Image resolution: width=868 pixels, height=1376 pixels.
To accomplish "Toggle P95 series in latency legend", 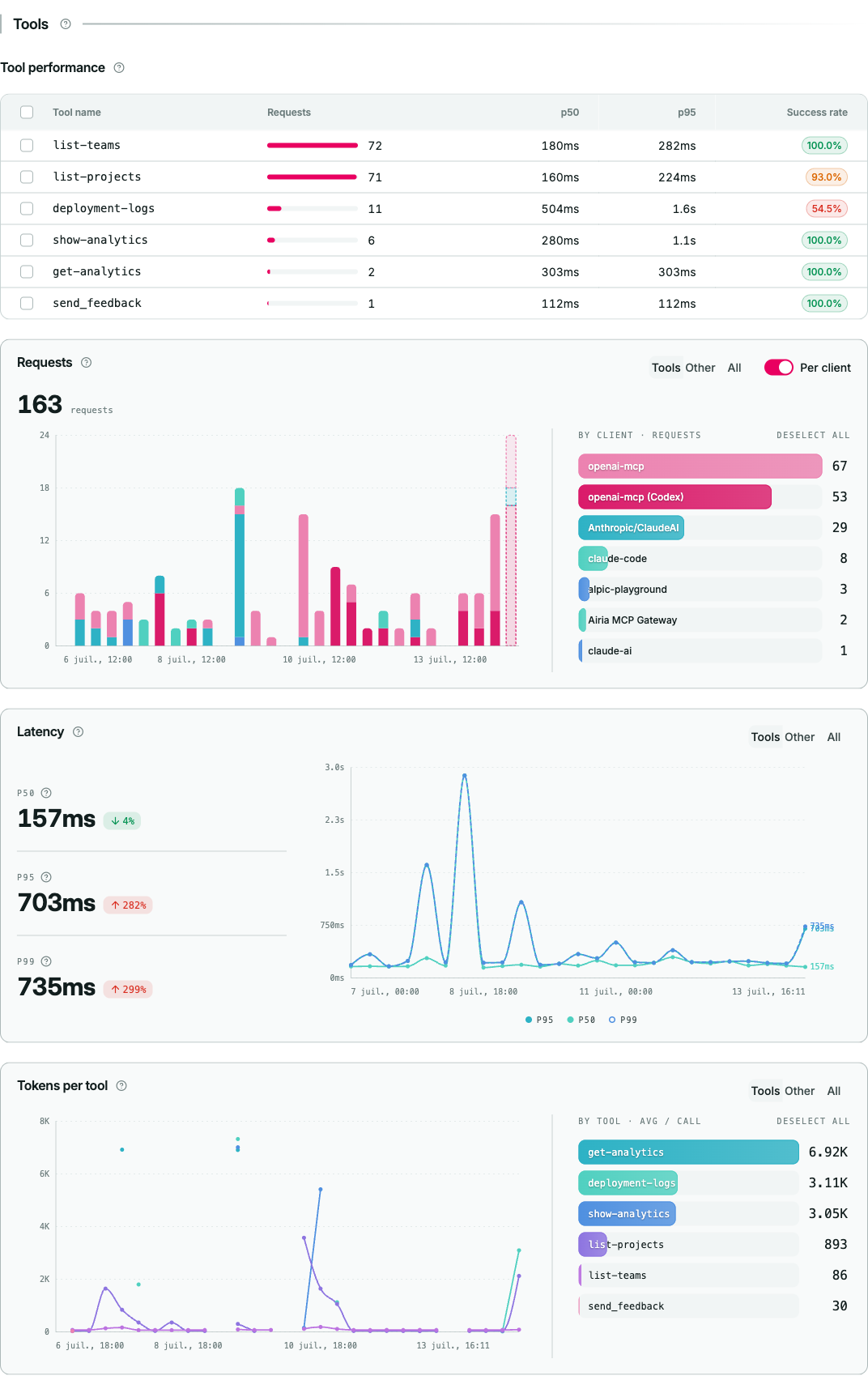I will (x=539, y=1020).
